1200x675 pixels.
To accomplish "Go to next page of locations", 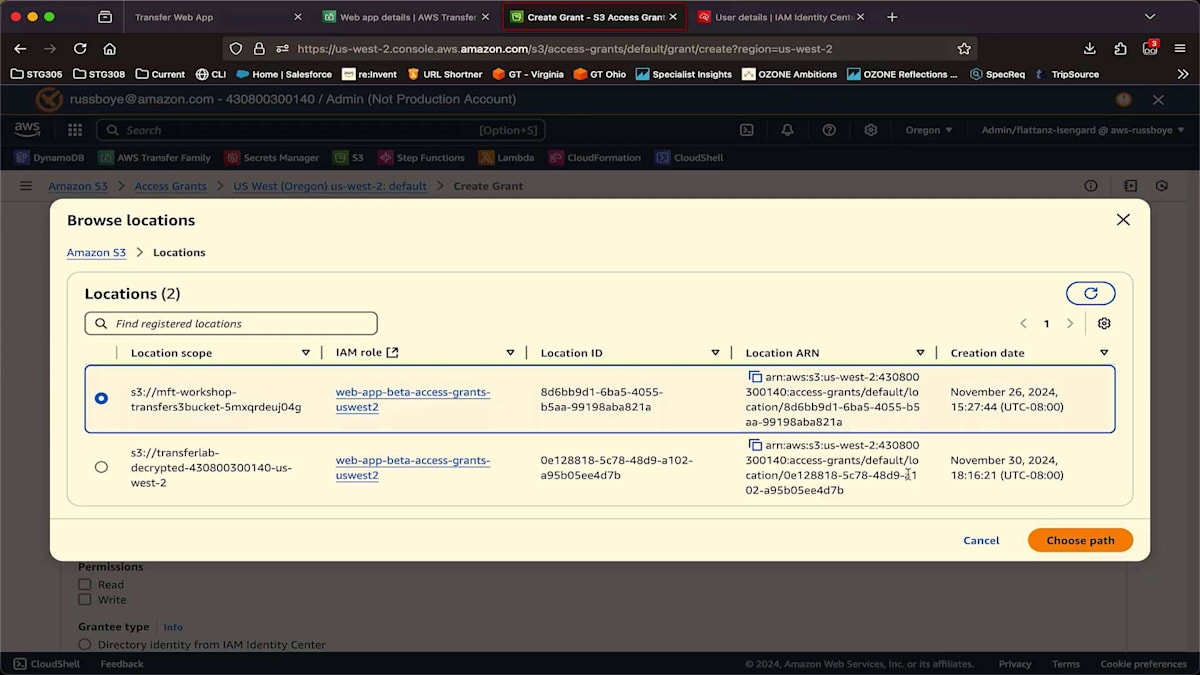I will (1070, 324).
